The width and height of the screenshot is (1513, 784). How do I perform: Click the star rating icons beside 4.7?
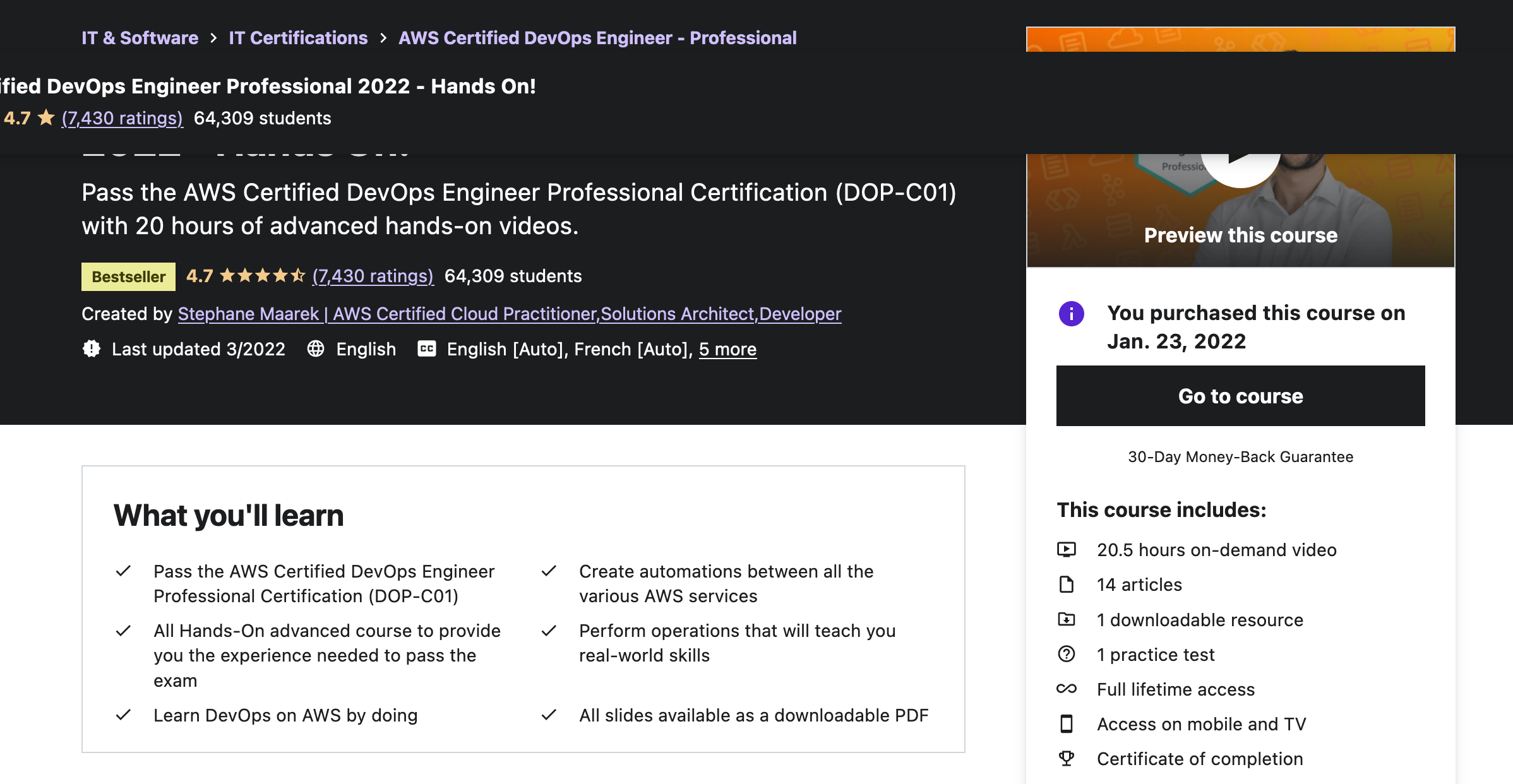262,275
